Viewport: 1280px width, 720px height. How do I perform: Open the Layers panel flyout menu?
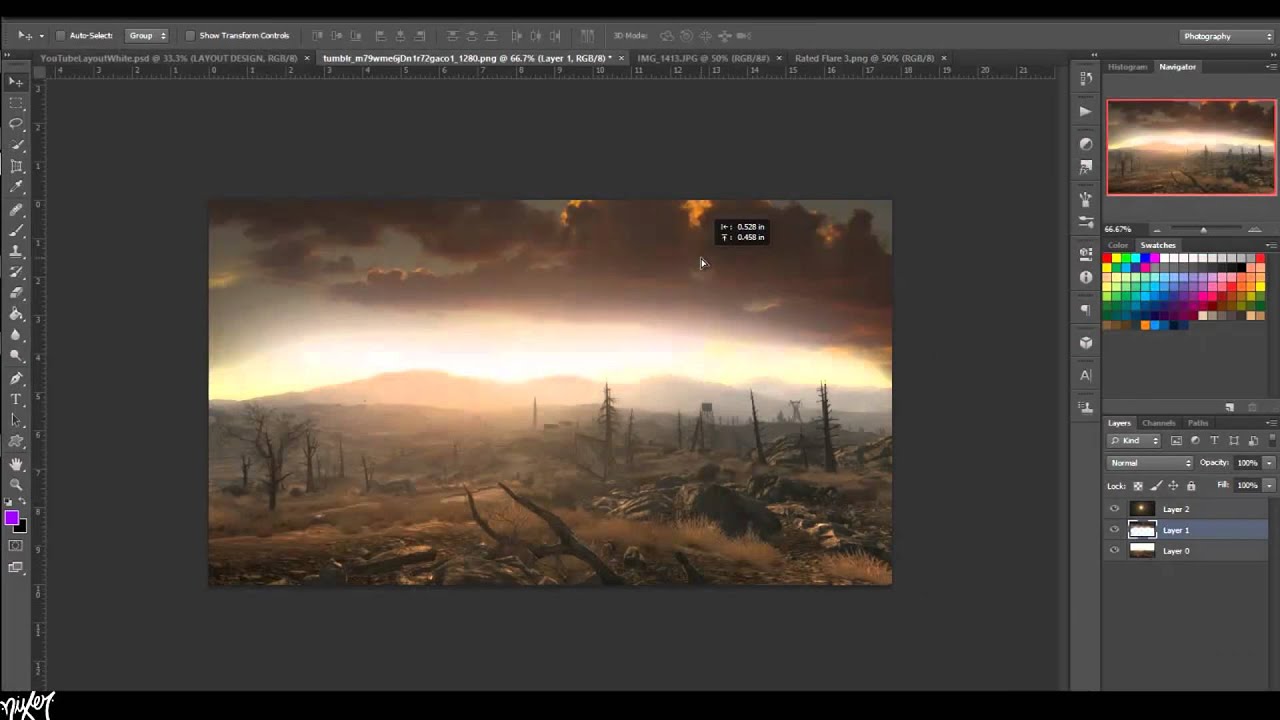click(x=1271, y=423)
